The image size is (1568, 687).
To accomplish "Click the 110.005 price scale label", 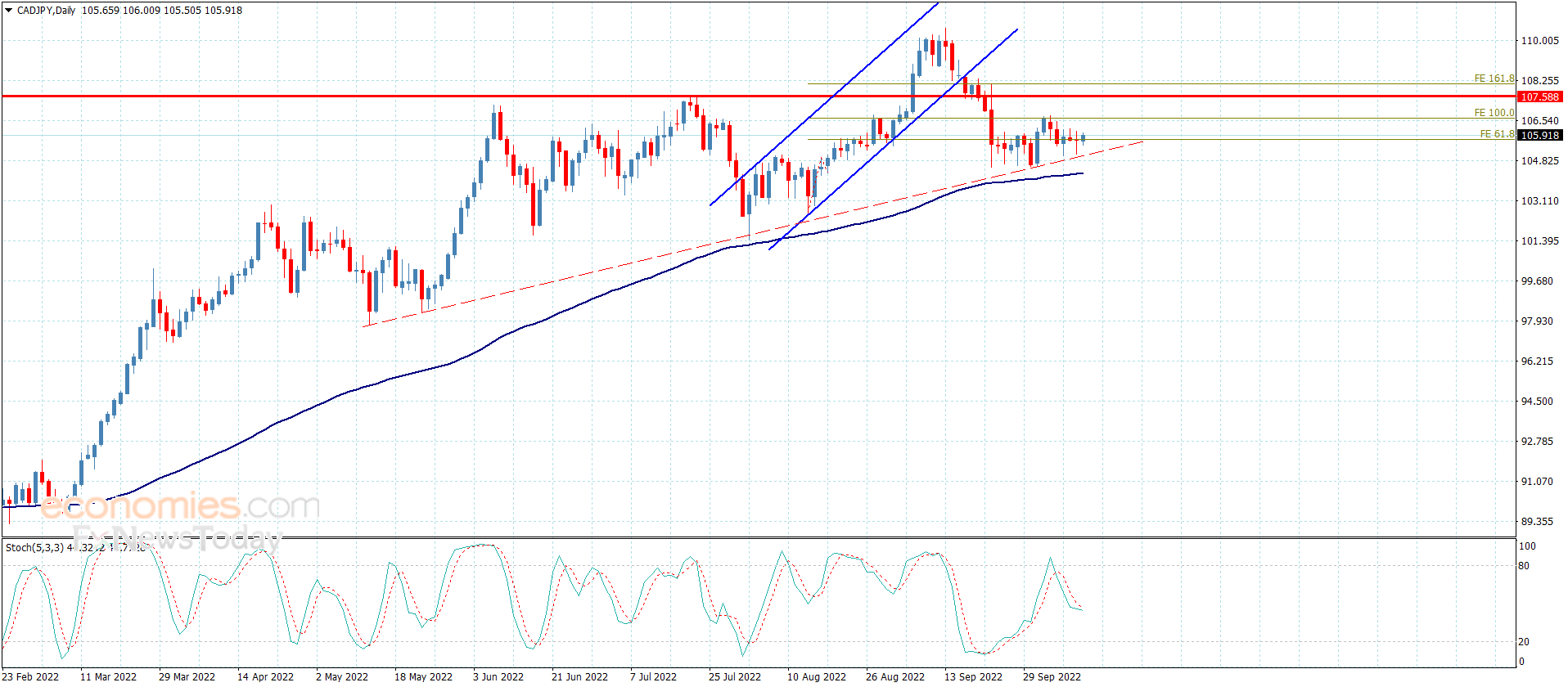I will [1539, 41].
